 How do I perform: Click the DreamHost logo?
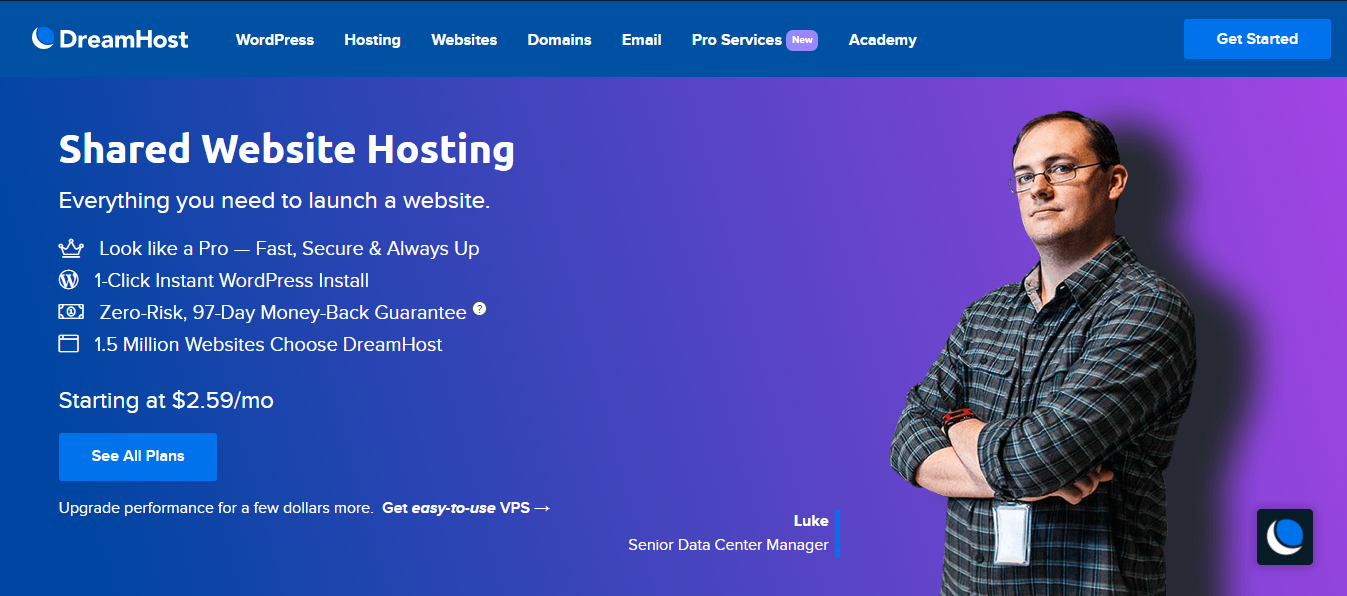110,39
